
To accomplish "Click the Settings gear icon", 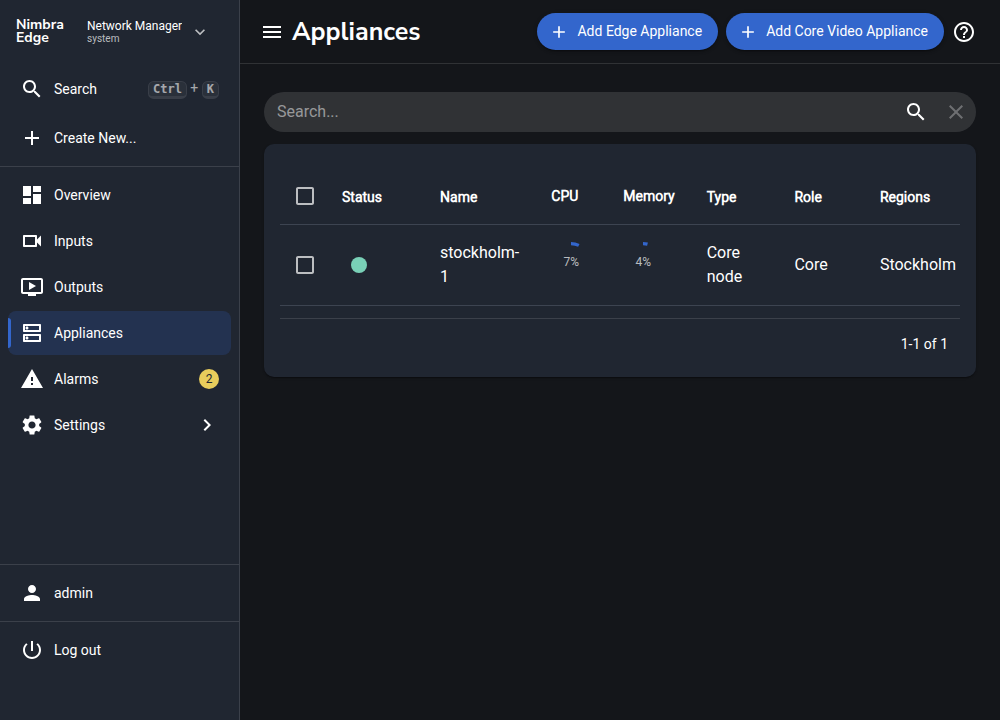I will pyautogui.click(x=32, y=425).
